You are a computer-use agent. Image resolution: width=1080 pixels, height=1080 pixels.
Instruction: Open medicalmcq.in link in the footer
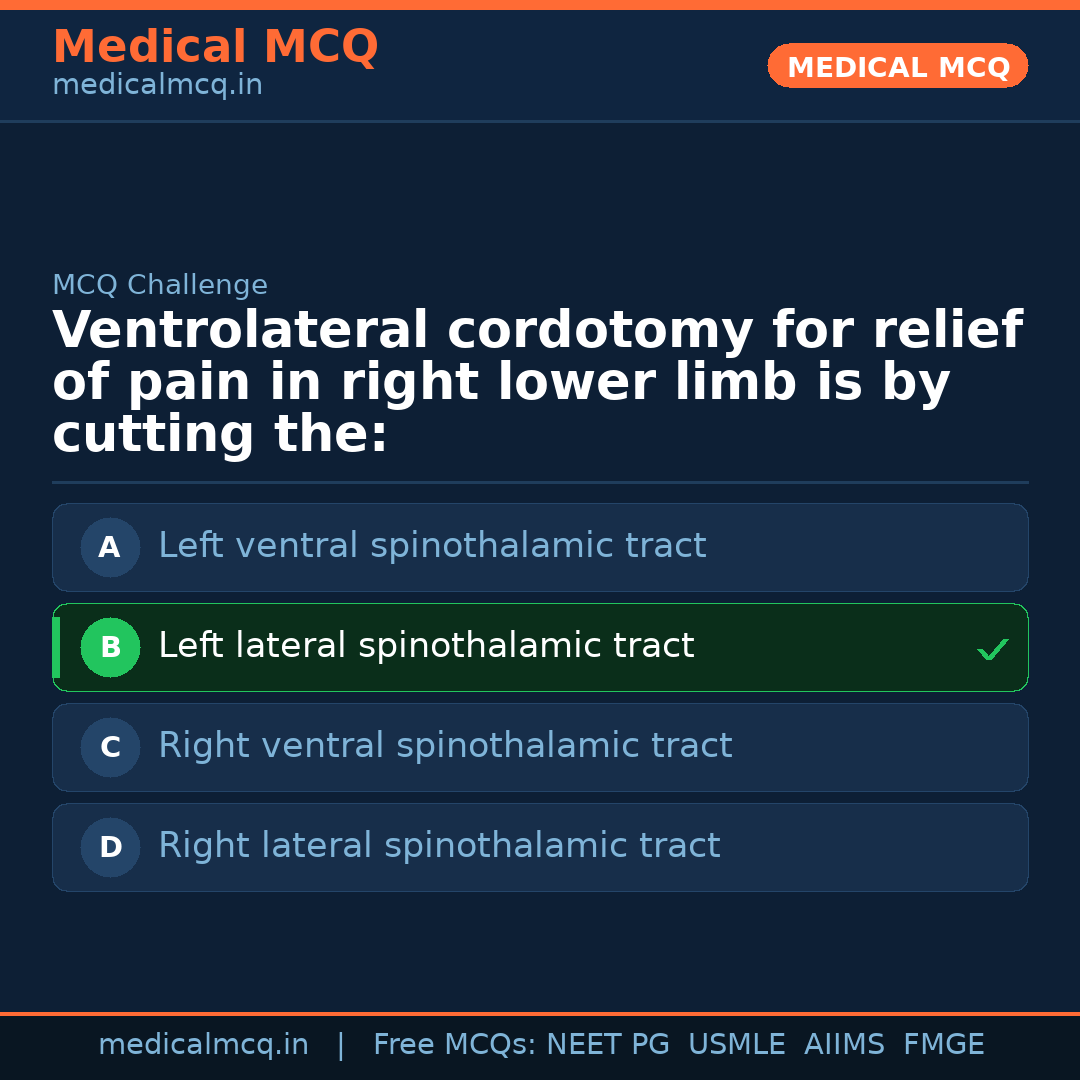pos(203,1045)
